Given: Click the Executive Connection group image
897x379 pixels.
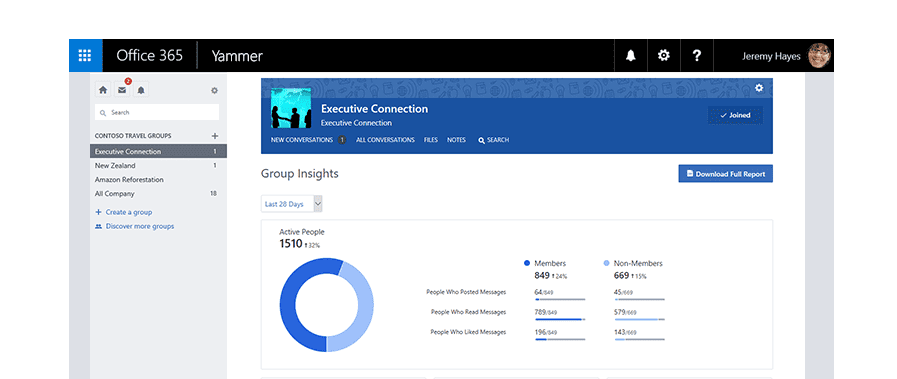Looking at the screenshot, I should point(291,108).
